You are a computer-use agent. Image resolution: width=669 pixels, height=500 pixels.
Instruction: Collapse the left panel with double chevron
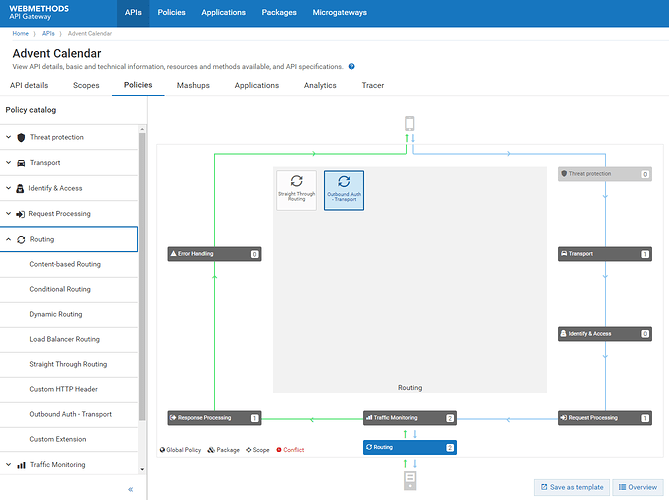click(x=130, y=489)
